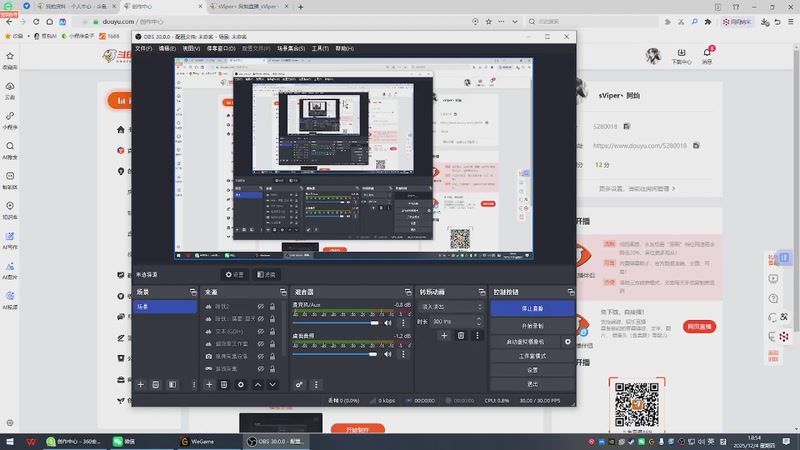This screenshot has width=800, height=450.
Task: Select the highlighted scene item in Scenes list
Action: point(165,307)
